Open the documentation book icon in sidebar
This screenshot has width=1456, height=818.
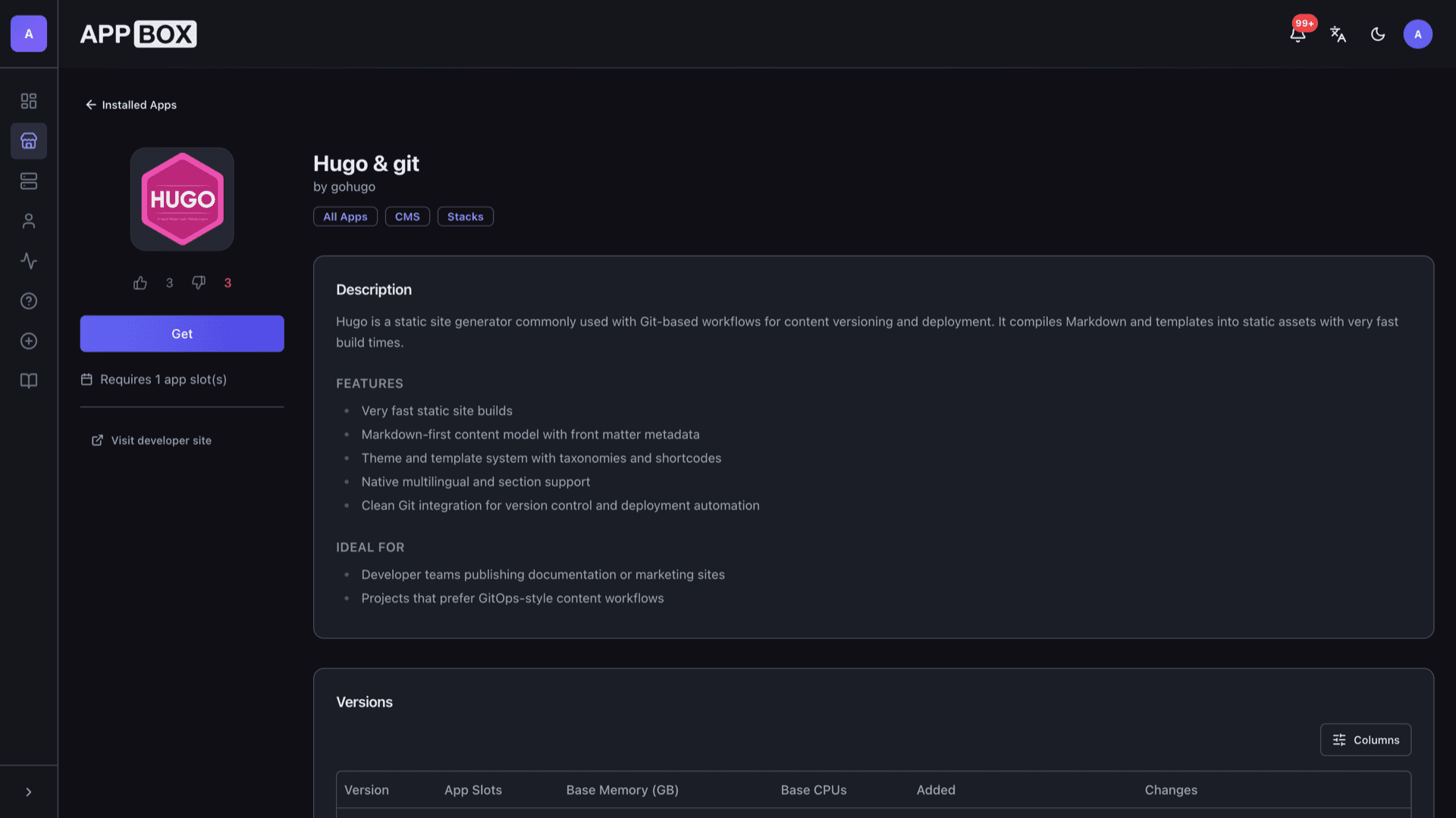[29, 381]
